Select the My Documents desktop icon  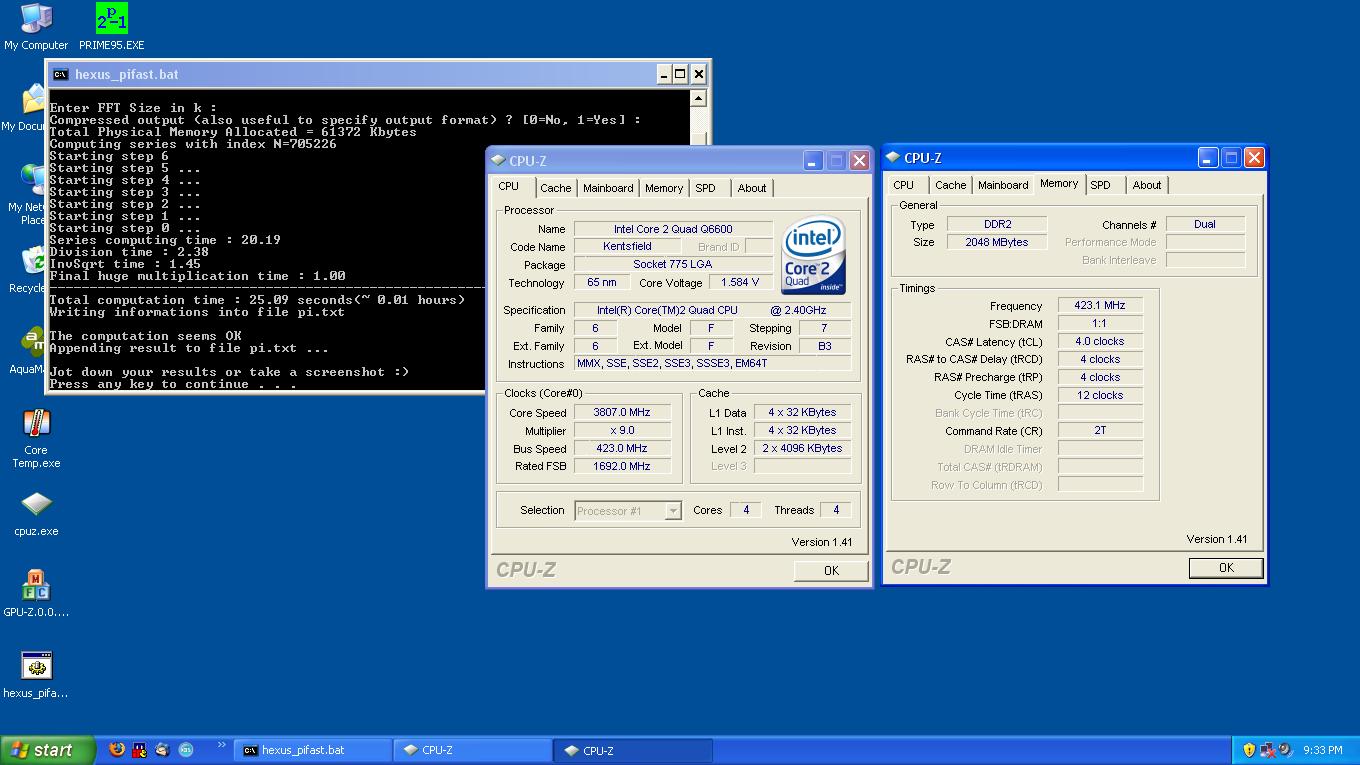click(x=32, y=100)
